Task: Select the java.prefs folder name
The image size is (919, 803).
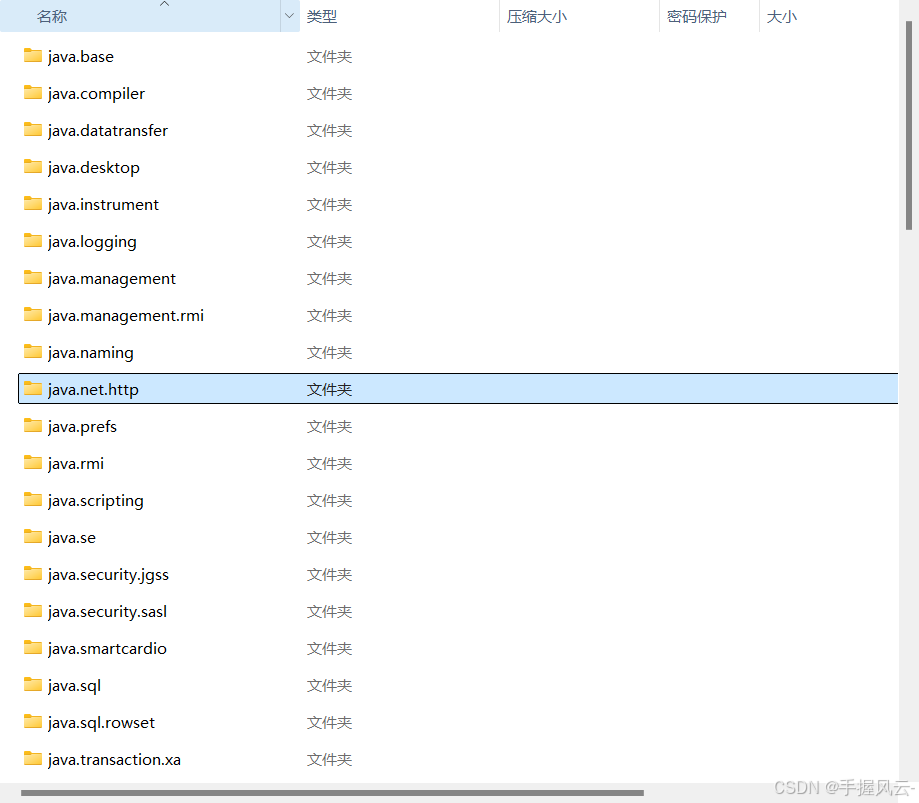Action: point(82,426)
